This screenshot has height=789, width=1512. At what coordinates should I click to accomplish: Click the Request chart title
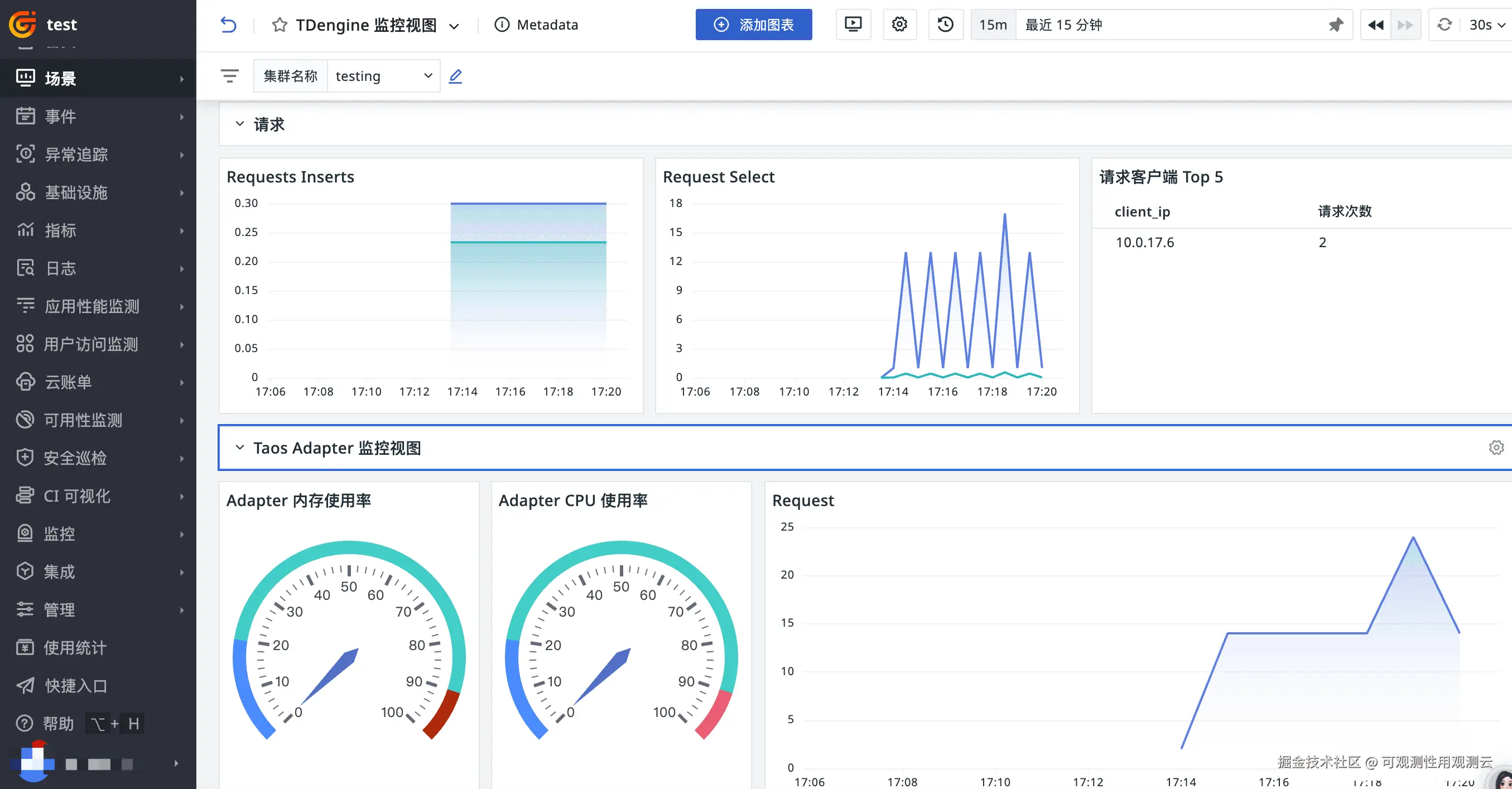click(x=803, y=500)
